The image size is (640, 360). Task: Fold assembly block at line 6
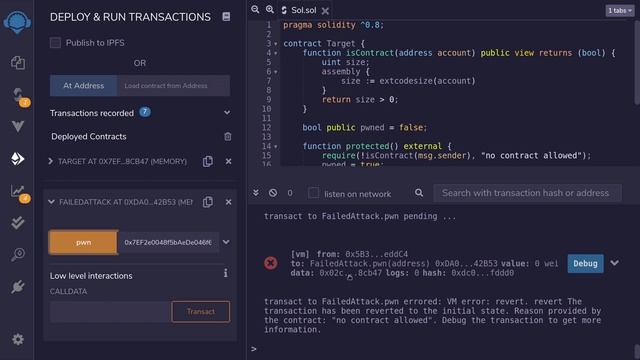tap(276, 72)
